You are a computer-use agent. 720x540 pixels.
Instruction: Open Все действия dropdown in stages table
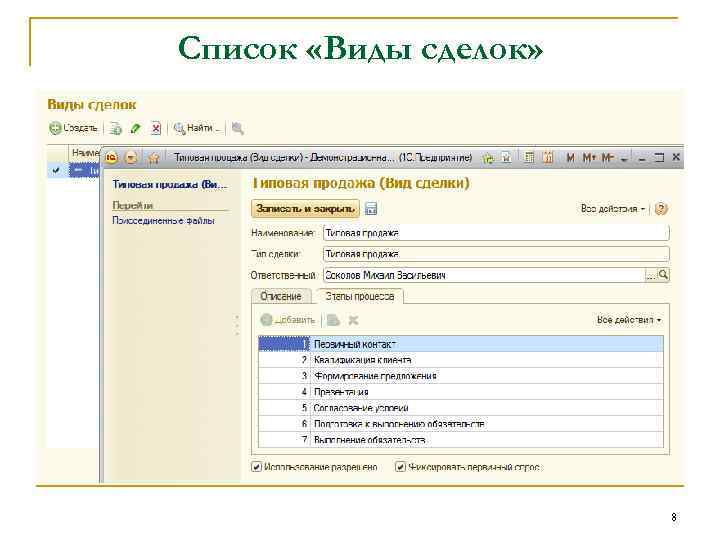point(629,320)
